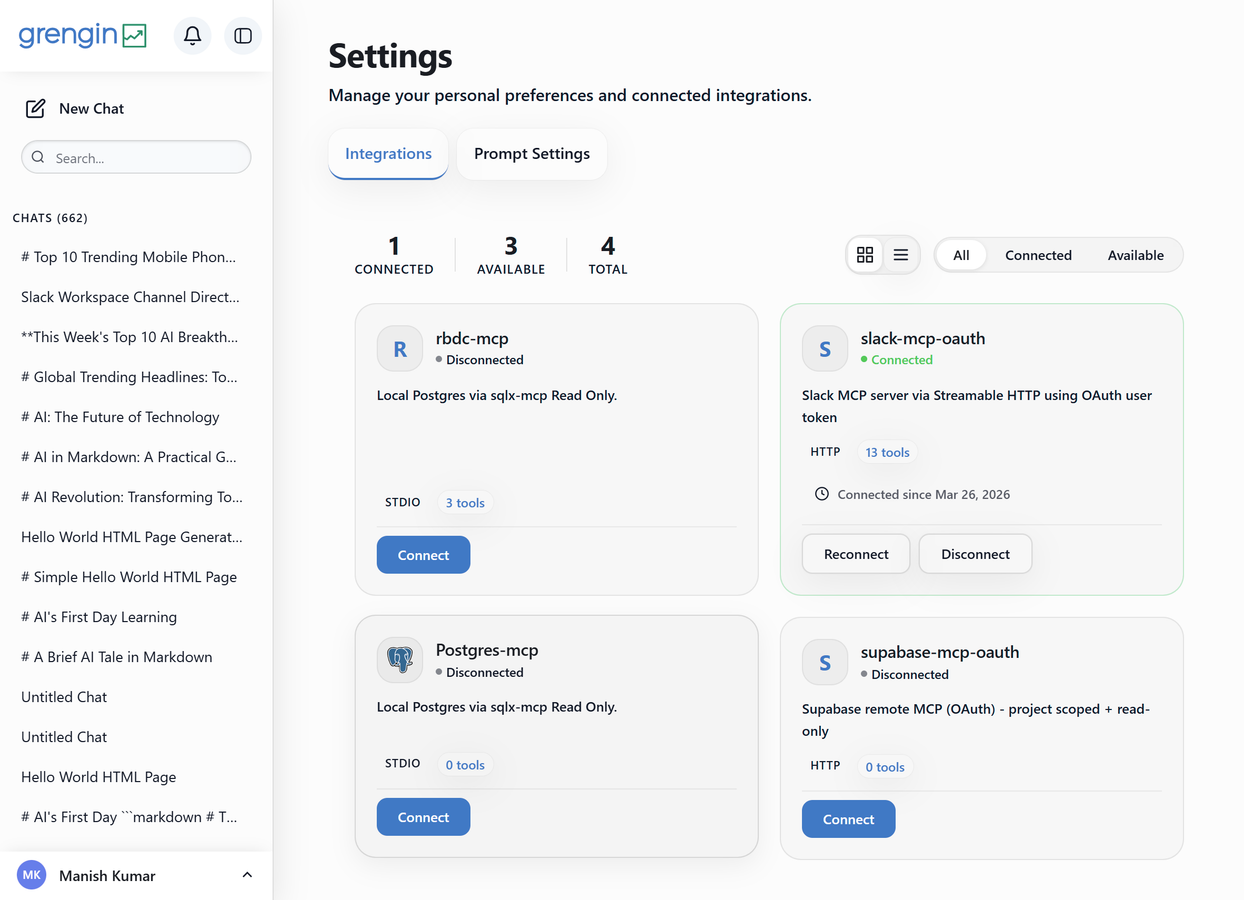Image resolution: width=1244 pixels, height=900 pixels.
Task: Click the green Connected status on slack-mcp-oauth
Action: pos(897,360)
